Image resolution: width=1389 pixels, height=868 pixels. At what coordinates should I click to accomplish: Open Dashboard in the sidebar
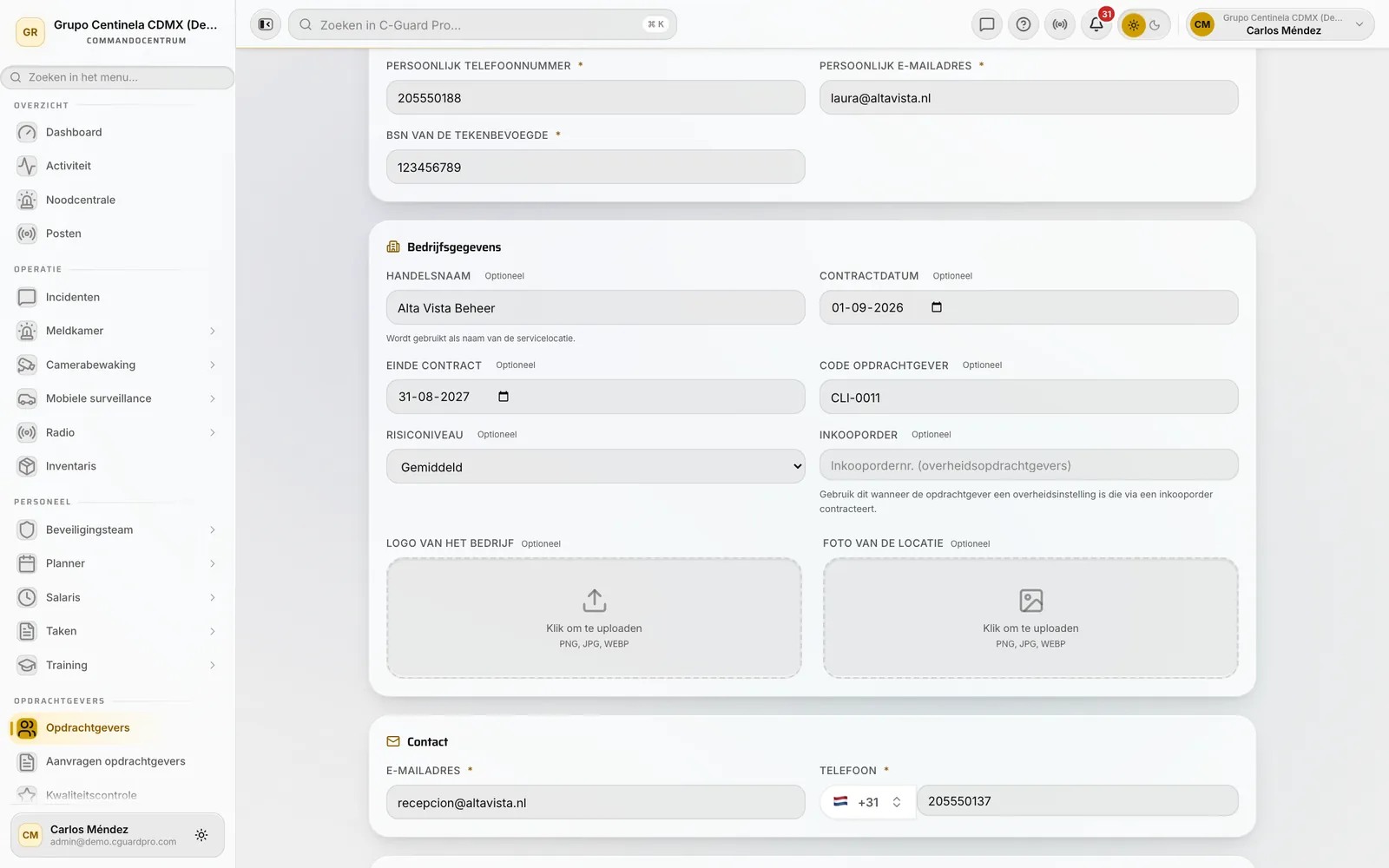click(x=117, y=132)
